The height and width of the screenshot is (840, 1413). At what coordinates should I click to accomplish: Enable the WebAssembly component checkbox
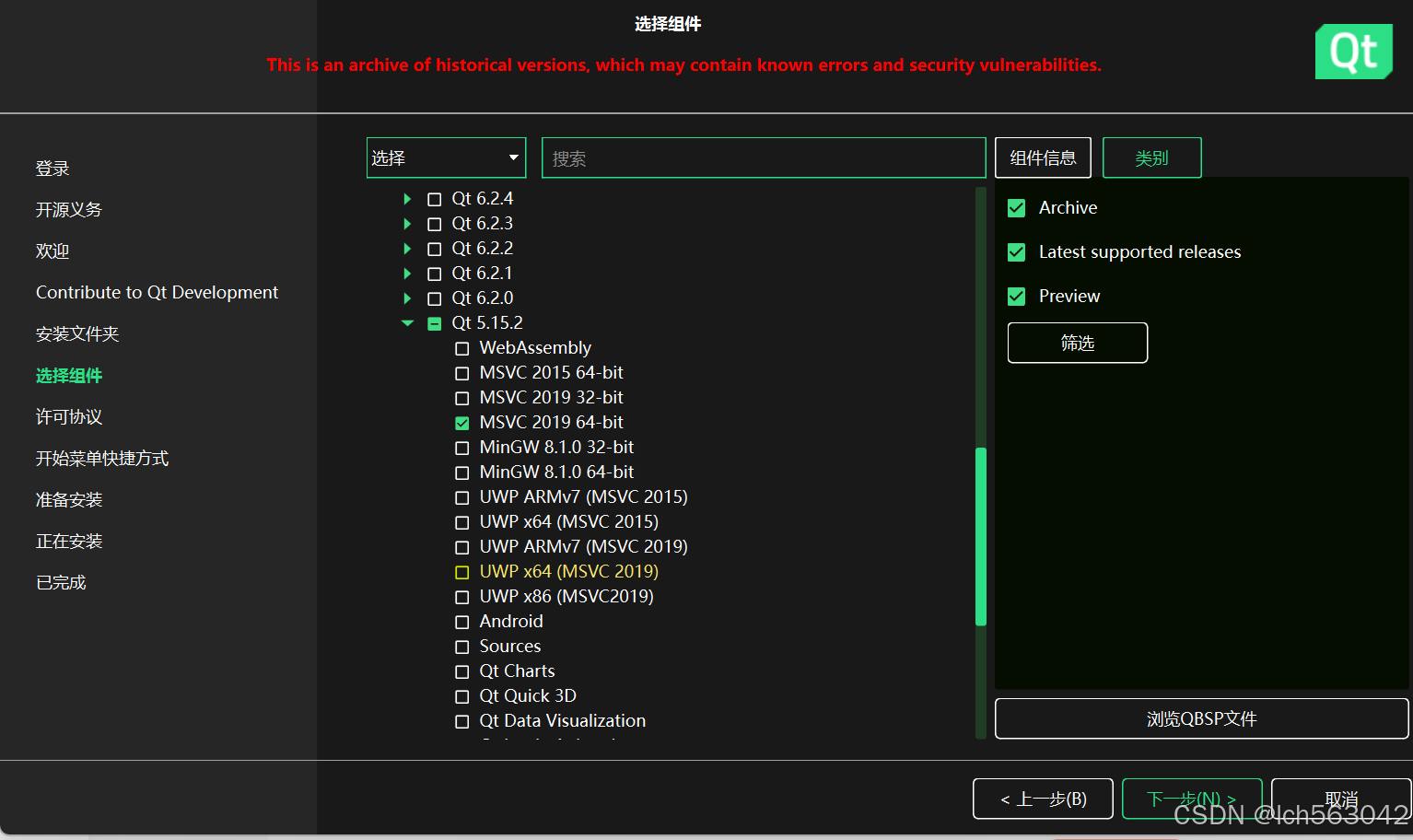(x=462, y=348)
